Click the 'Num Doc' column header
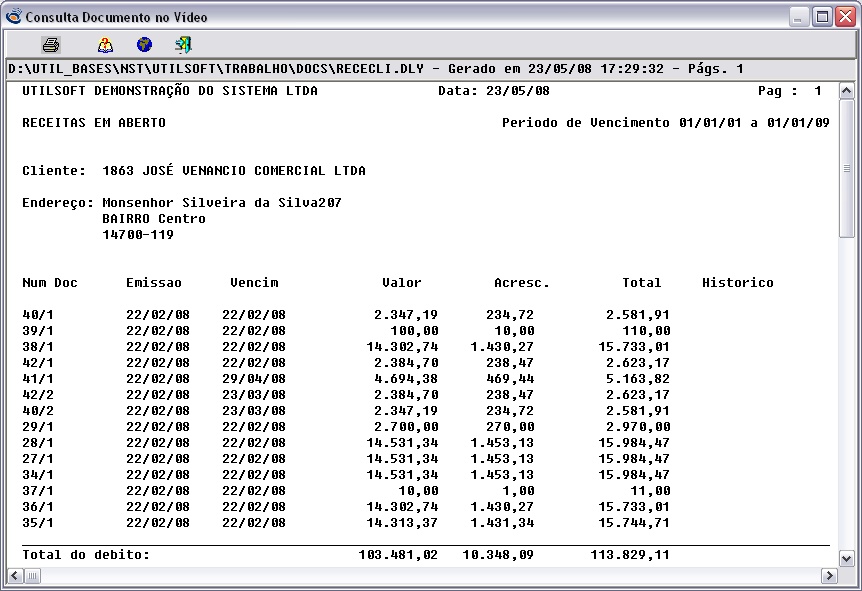The image size is (862, 591). point(50,283)
